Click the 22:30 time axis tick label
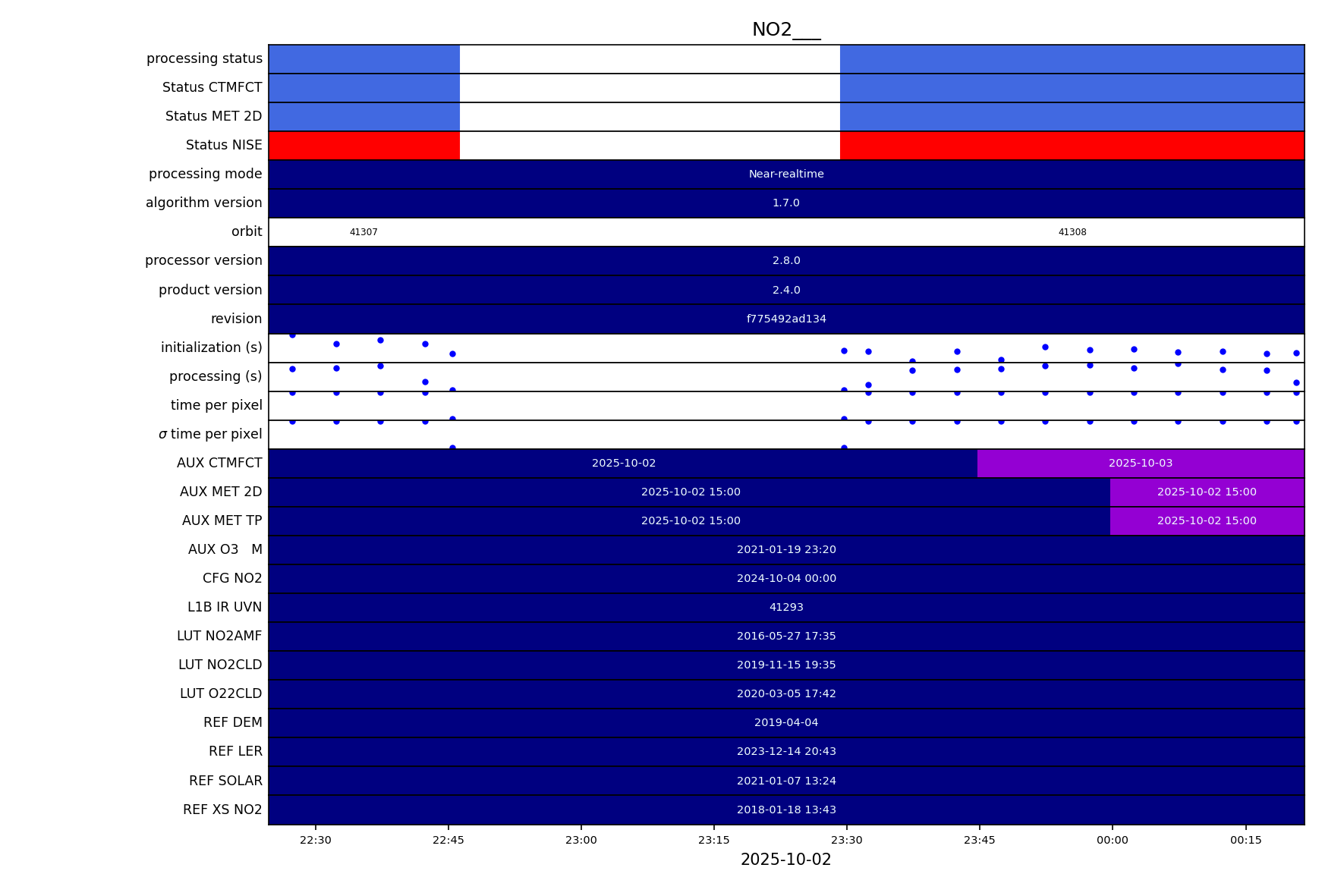The image size is (1344, 896). (315, 840)
